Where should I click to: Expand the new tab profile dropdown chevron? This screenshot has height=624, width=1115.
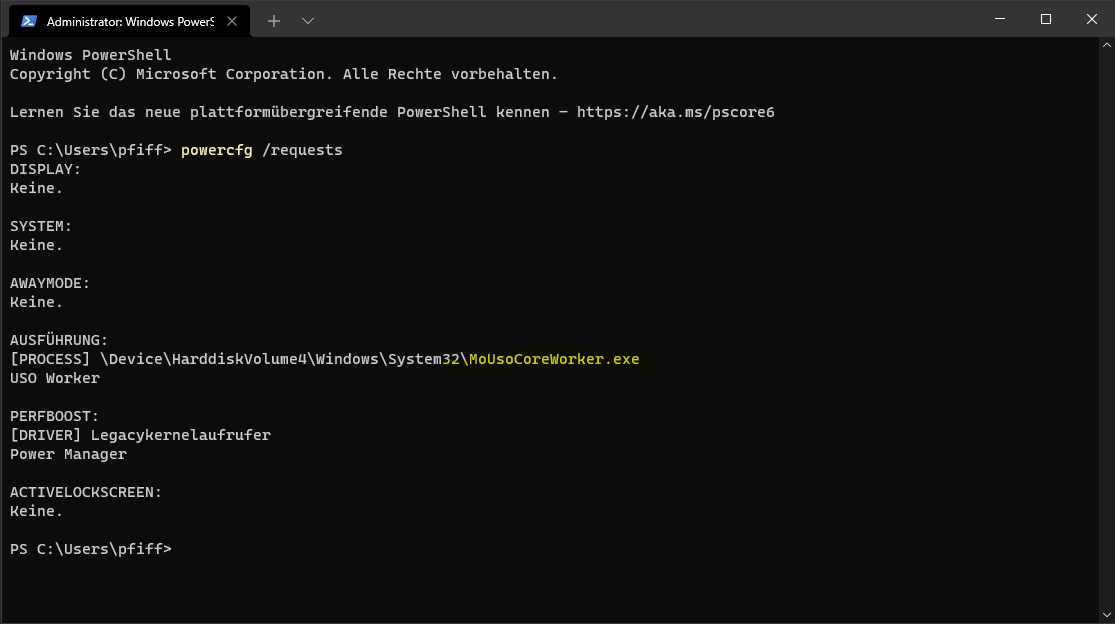[308, 21]
